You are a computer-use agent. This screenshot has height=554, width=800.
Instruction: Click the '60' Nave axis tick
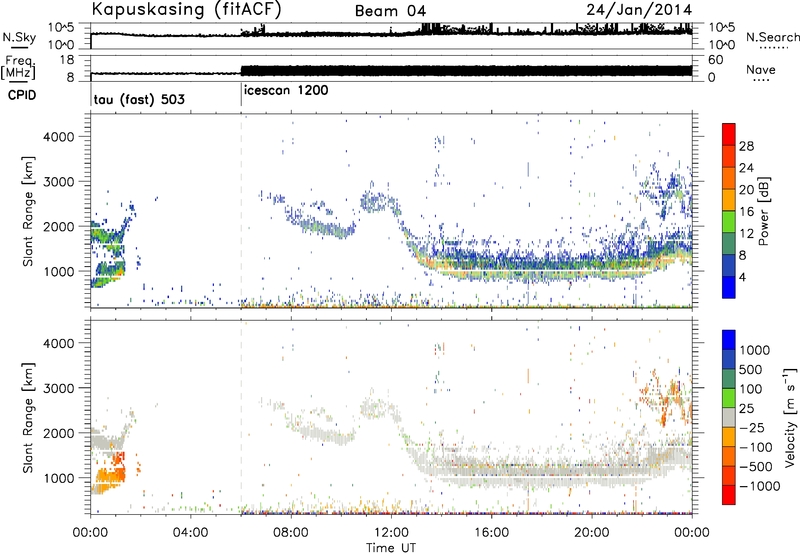tap(716, 60)
